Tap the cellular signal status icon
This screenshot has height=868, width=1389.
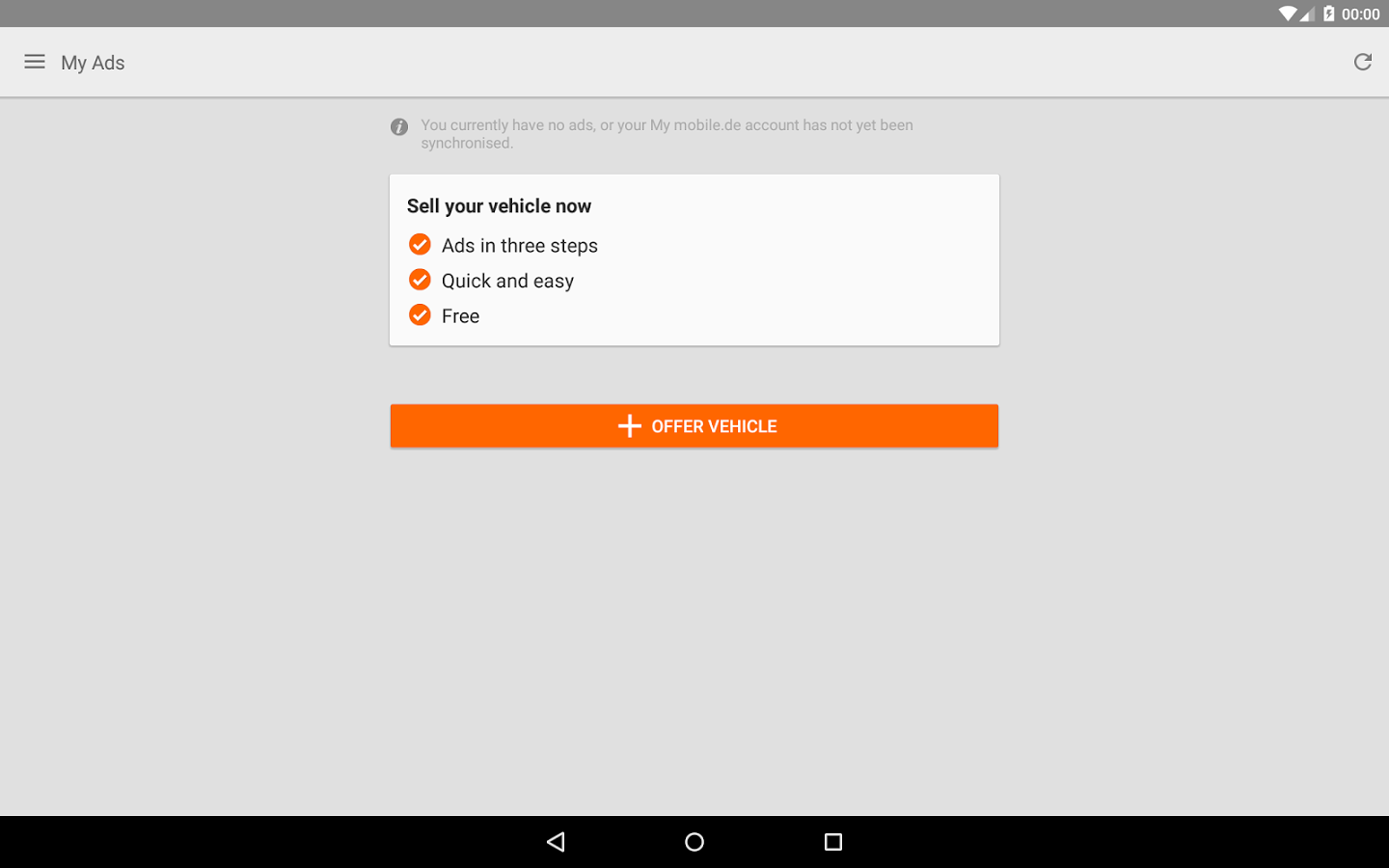[1307, 14]
